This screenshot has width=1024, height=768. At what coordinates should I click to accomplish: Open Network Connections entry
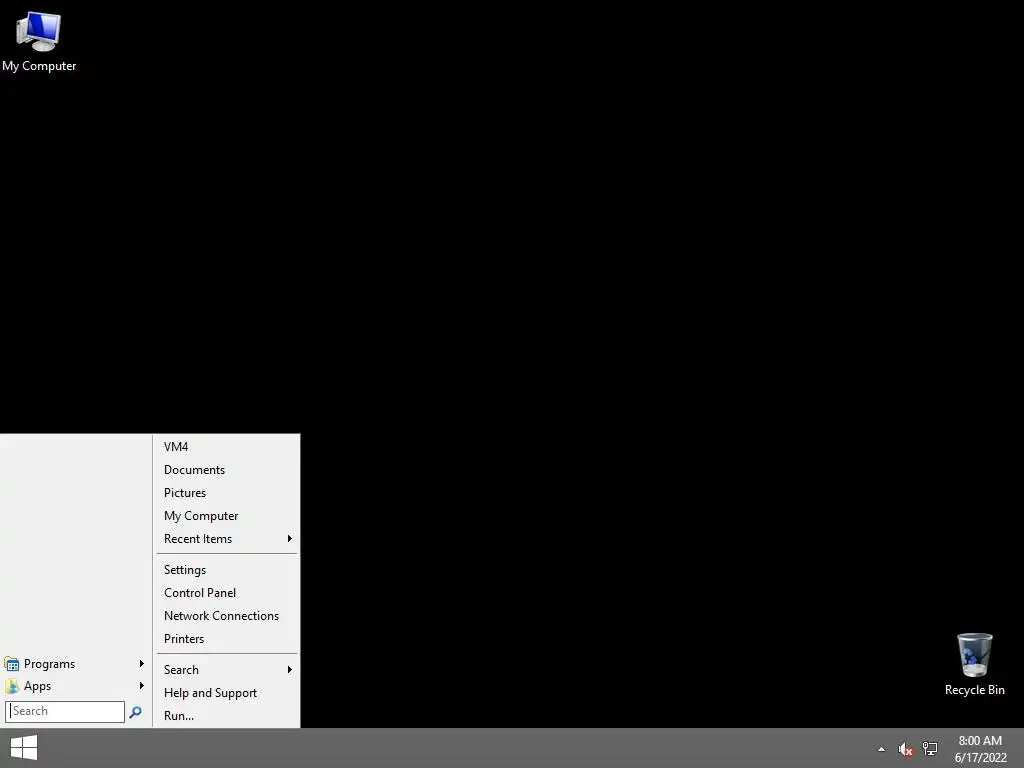point(227,616)
